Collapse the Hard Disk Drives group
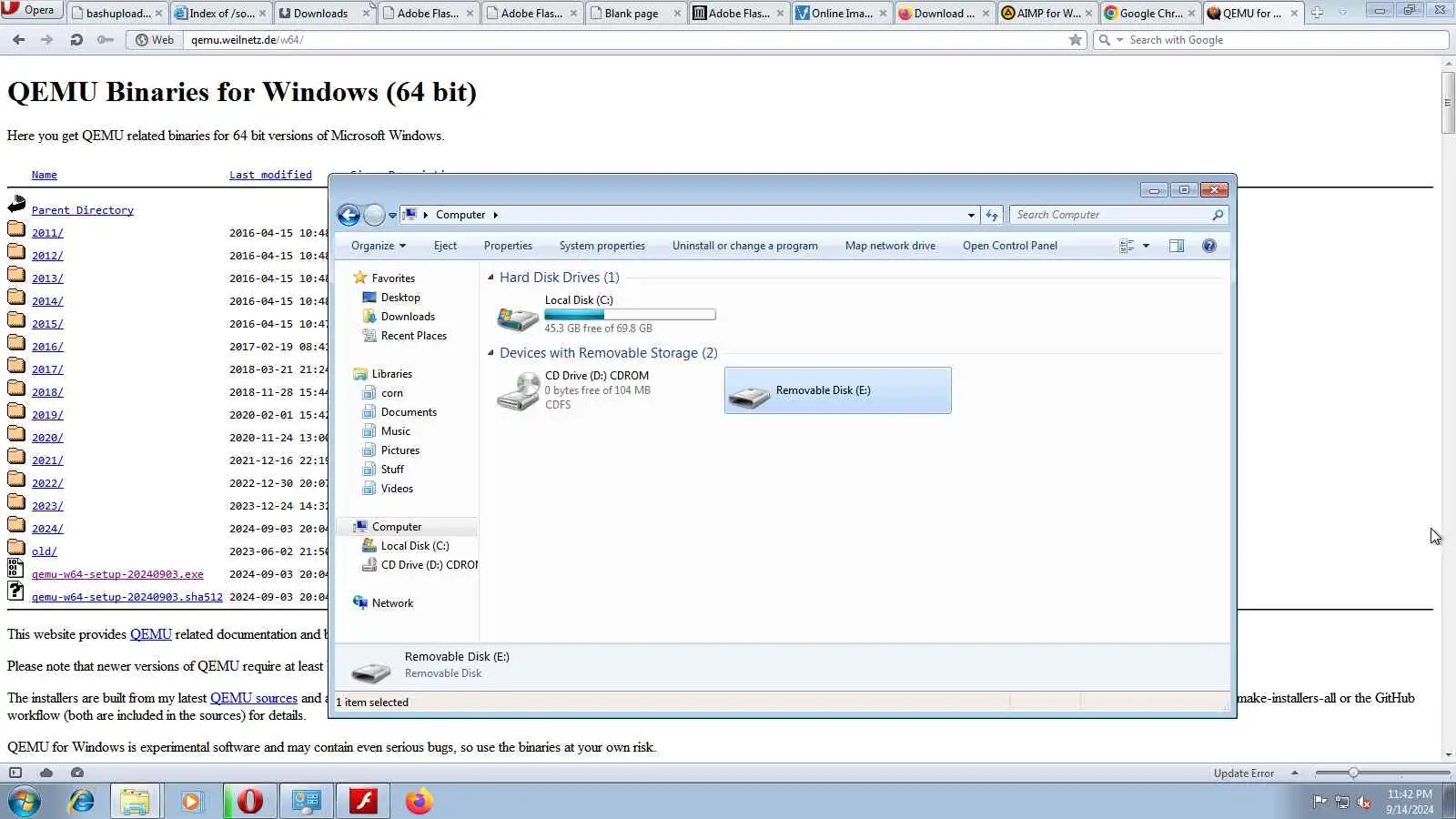The image size is (1456, 819). 491,278
